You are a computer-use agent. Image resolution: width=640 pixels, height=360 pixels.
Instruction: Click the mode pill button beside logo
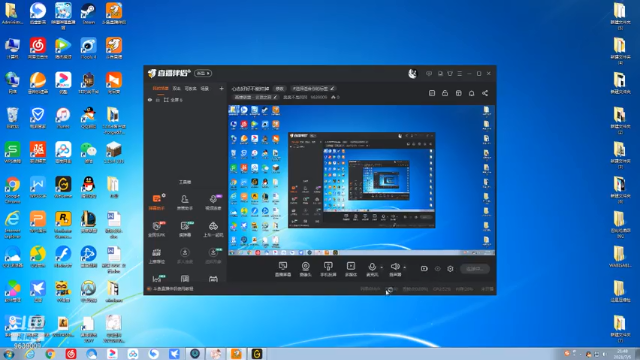203,73
